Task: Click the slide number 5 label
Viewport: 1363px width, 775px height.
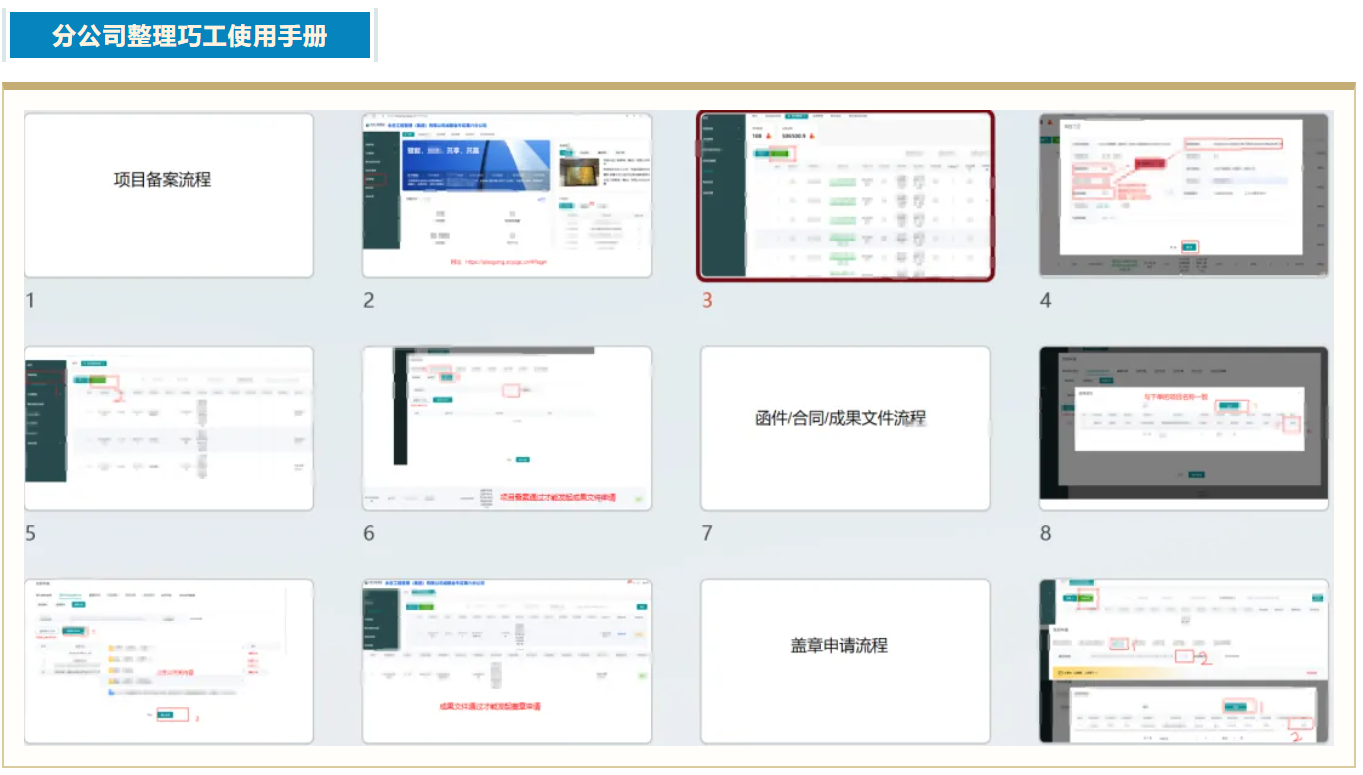Action: tap(30, 533)
